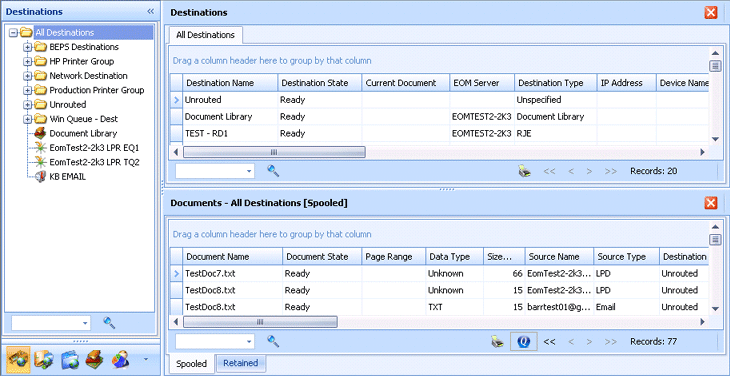
Task: Sort by Current Document column header
Action: coord(406,83)
